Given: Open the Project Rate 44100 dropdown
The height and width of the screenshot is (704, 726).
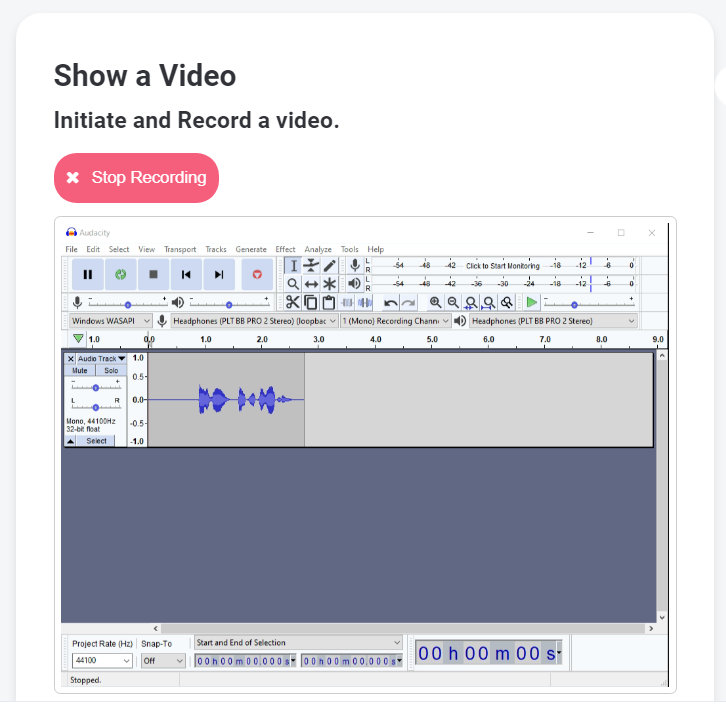Looking at the screenshot, I should coord(102,660).
